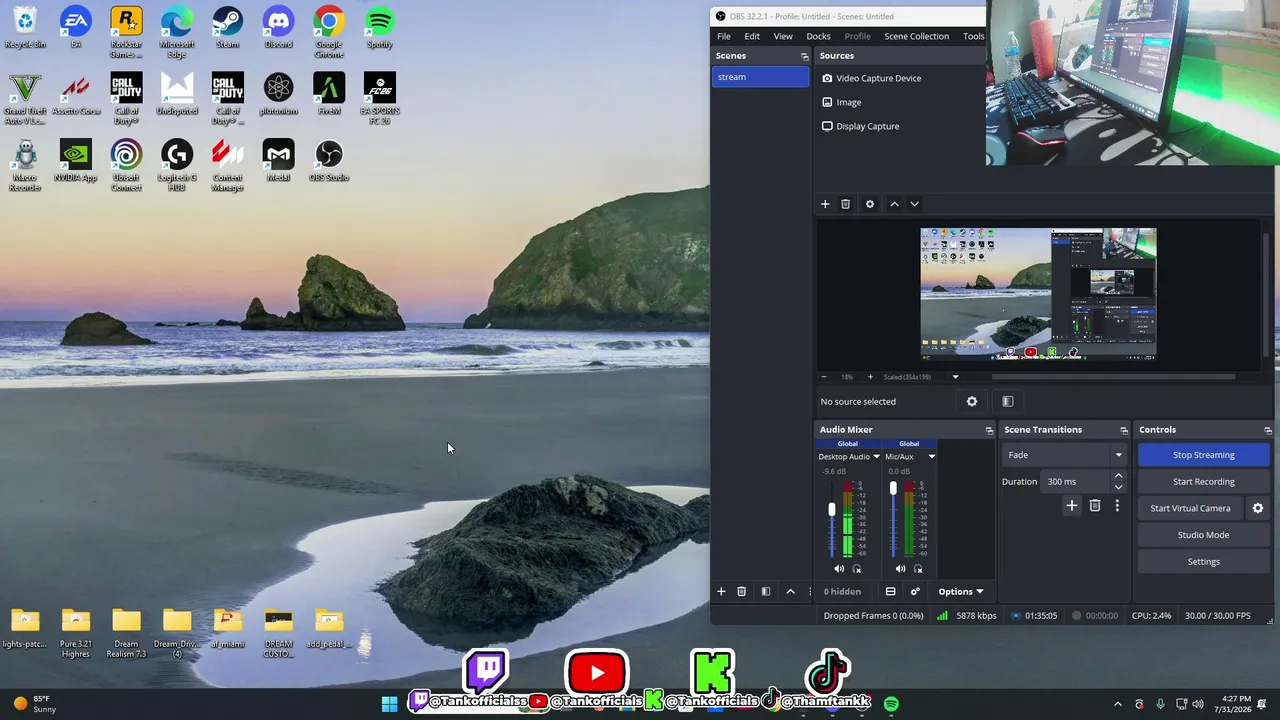The height and width of the screenshot is (720, 1280).
Task: Adjust Desktop Audio volume fader
Action: (831, 509)
